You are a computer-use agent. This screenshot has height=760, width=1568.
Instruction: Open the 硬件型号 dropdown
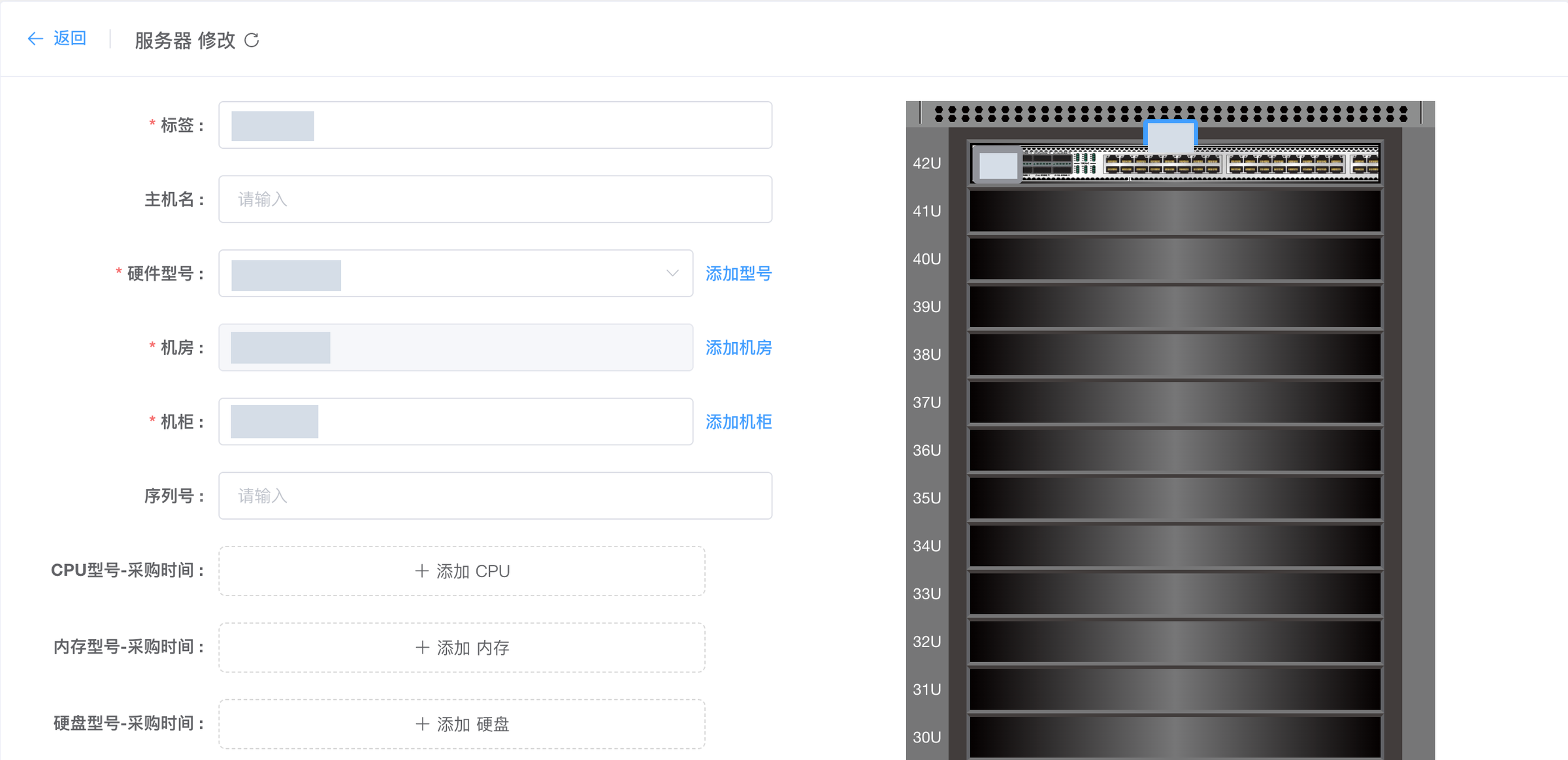[x=456, y=273]
